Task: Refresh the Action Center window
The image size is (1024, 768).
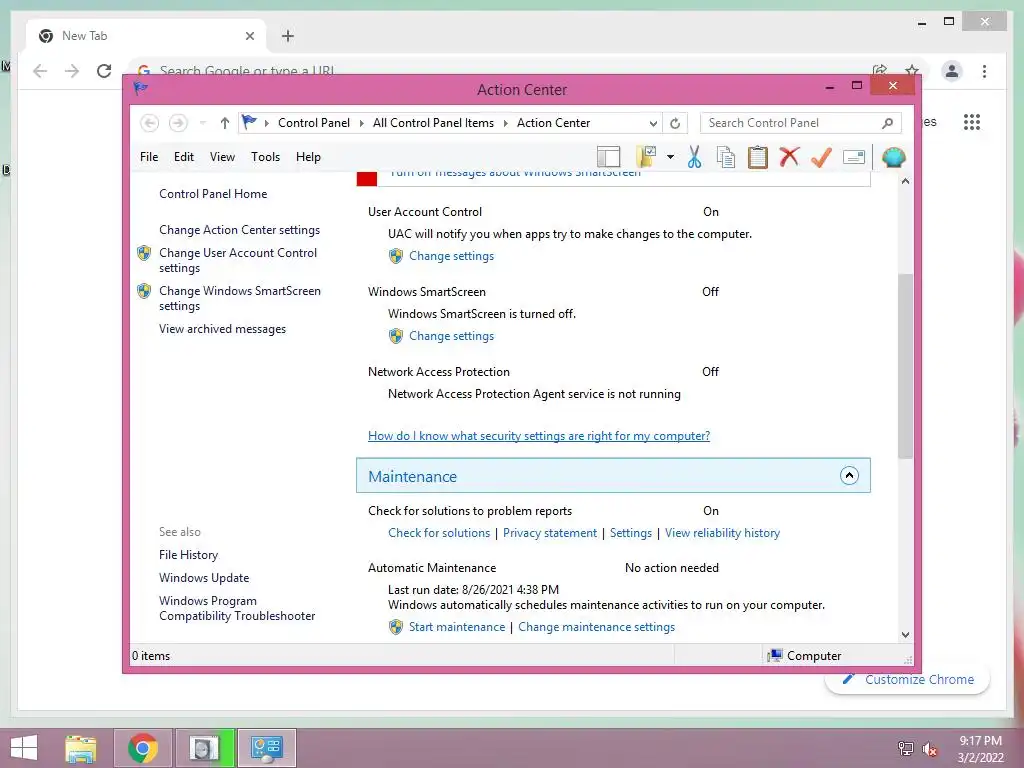Action: [675, 123]
